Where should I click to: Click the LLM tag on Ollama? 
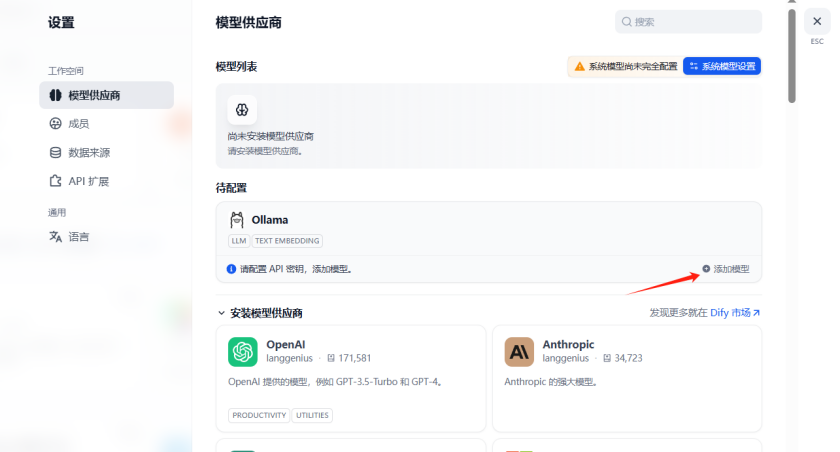(239, 241)
